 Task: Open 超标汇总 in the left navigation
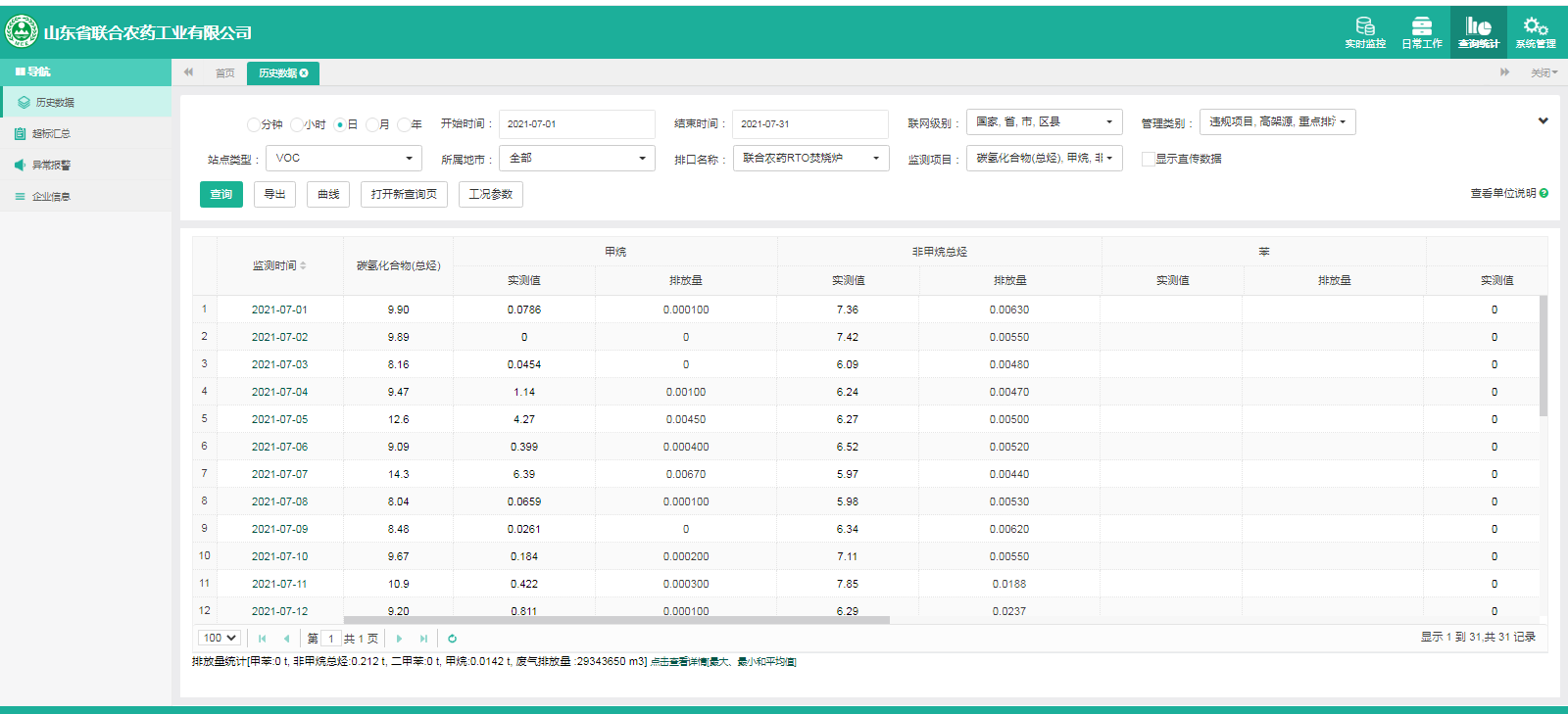[x=51, y=134]
